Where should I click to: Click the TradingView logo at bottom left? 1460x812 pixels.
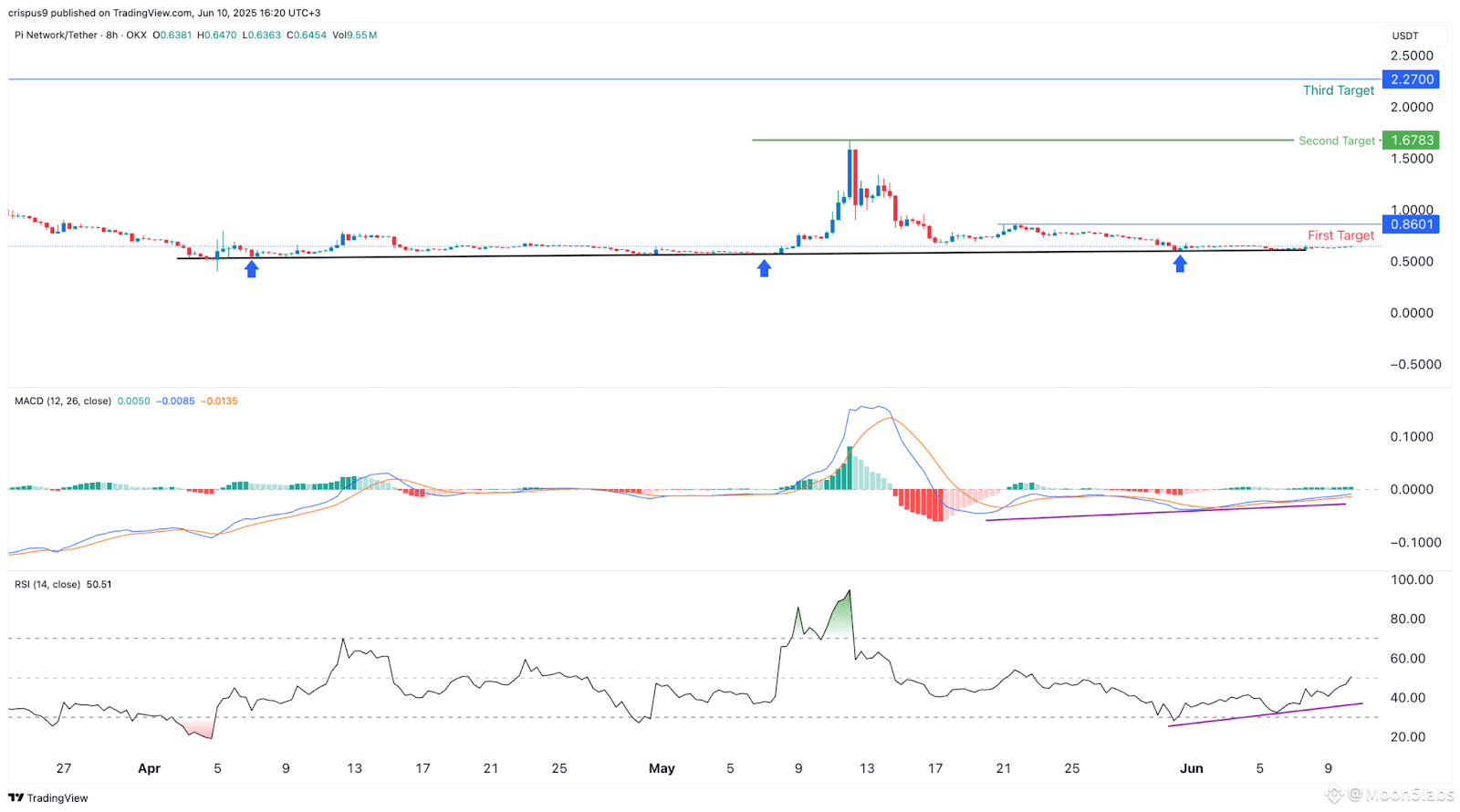point(48,797)
